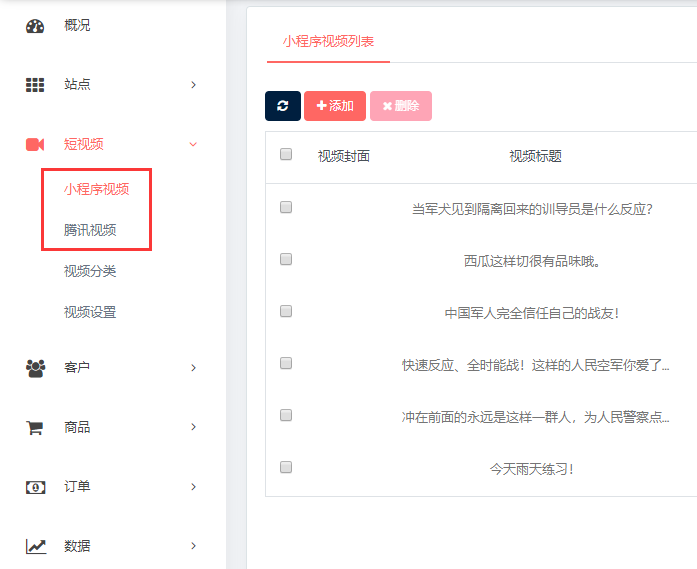This screenshot has width=697, height=569.
Task: Click the people icon beside 客户
Action: tap(36, 368)
